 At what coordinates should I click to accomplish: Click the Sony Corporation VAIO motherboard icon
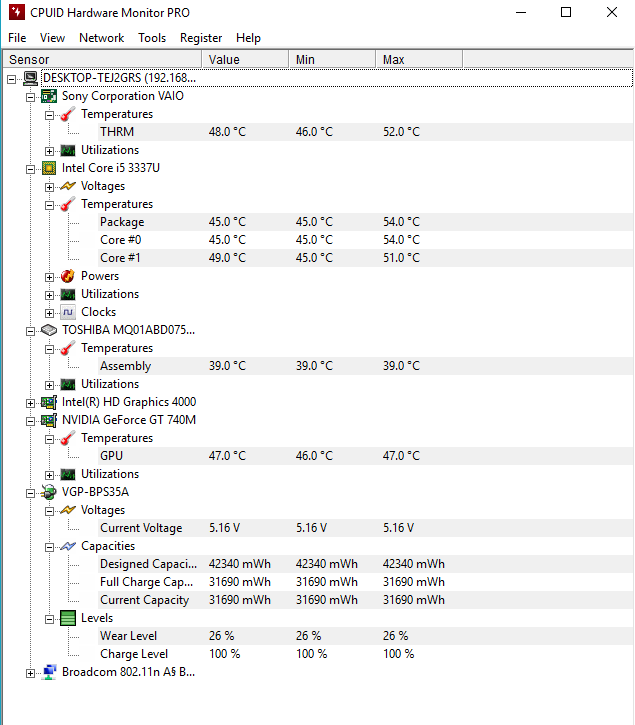[48, 96]
